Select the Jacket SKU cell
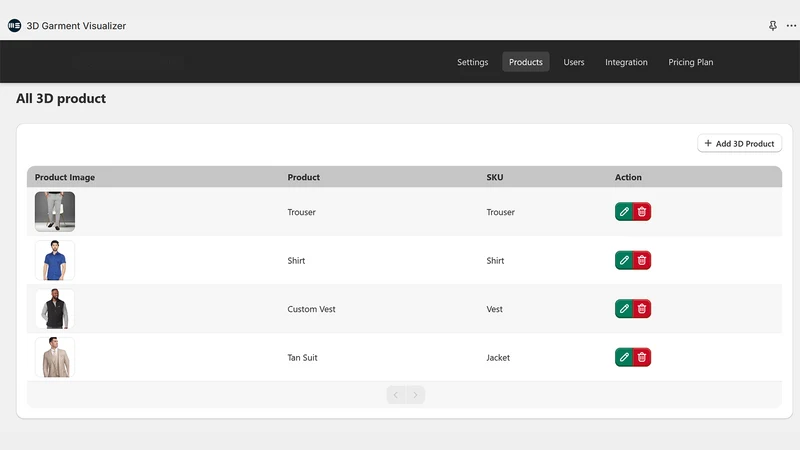800x450 pixels. pyautogui.click(x=498, y=358)
